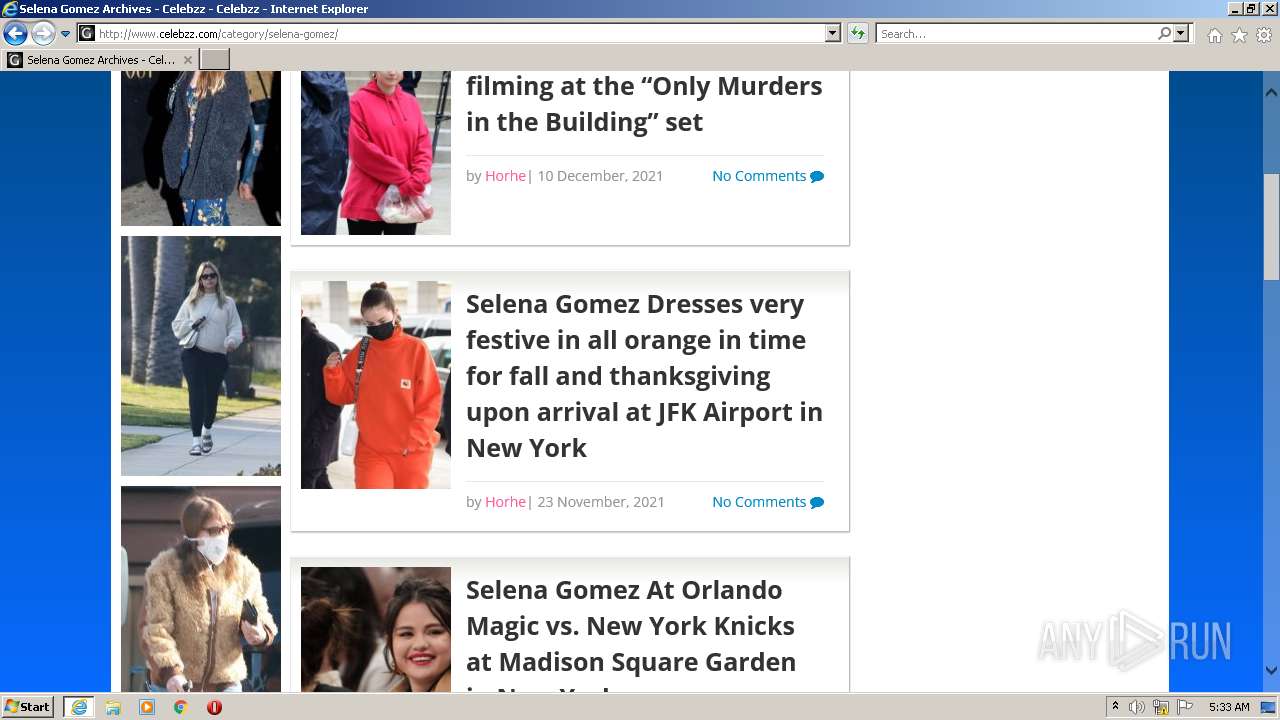The image size is (1280, 720).
Task: Open the Only Murders in the Building article
Action: click(644, 104)
